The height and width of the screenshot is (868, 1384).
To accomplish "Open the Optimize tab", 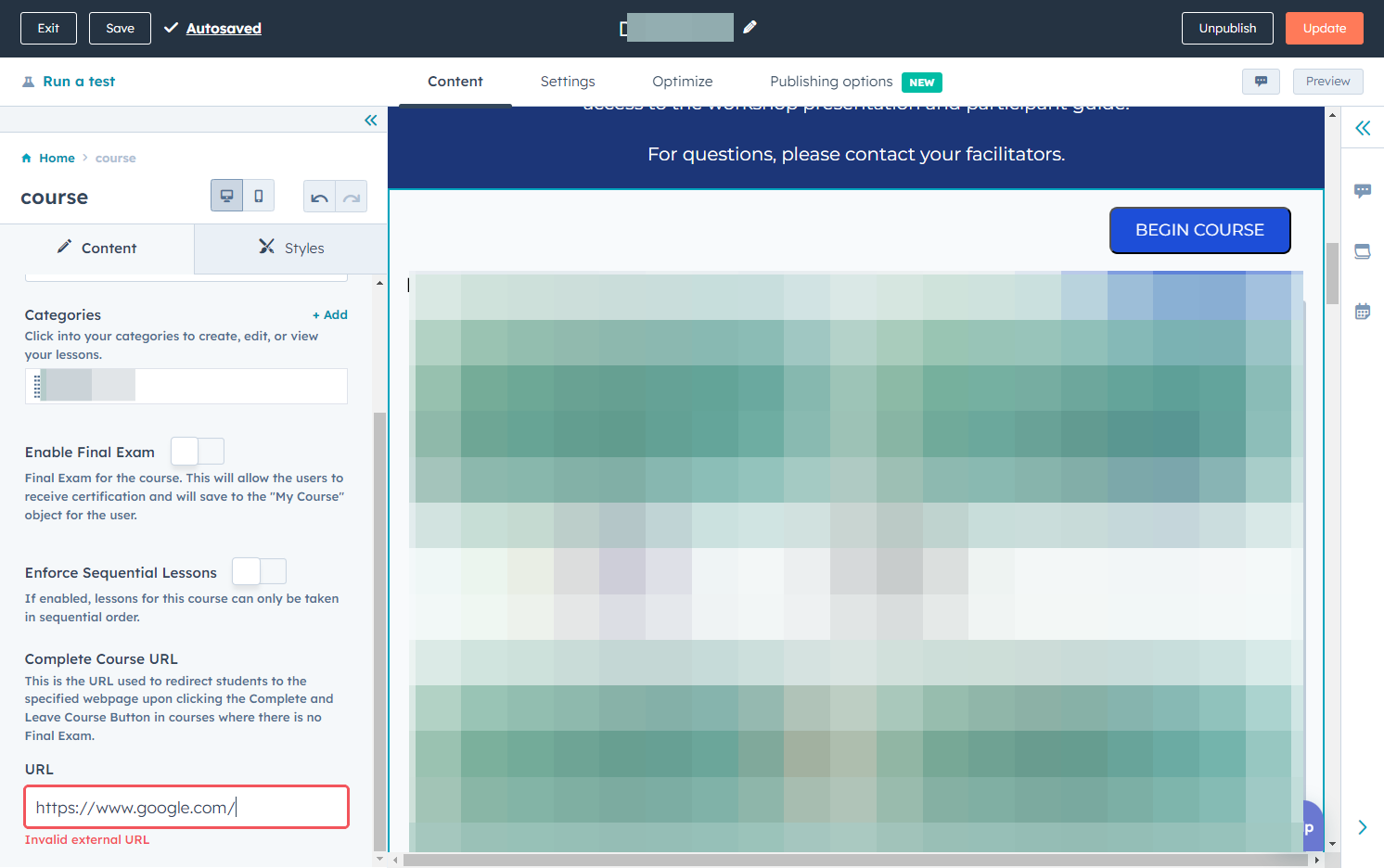I will pos(683,82).
